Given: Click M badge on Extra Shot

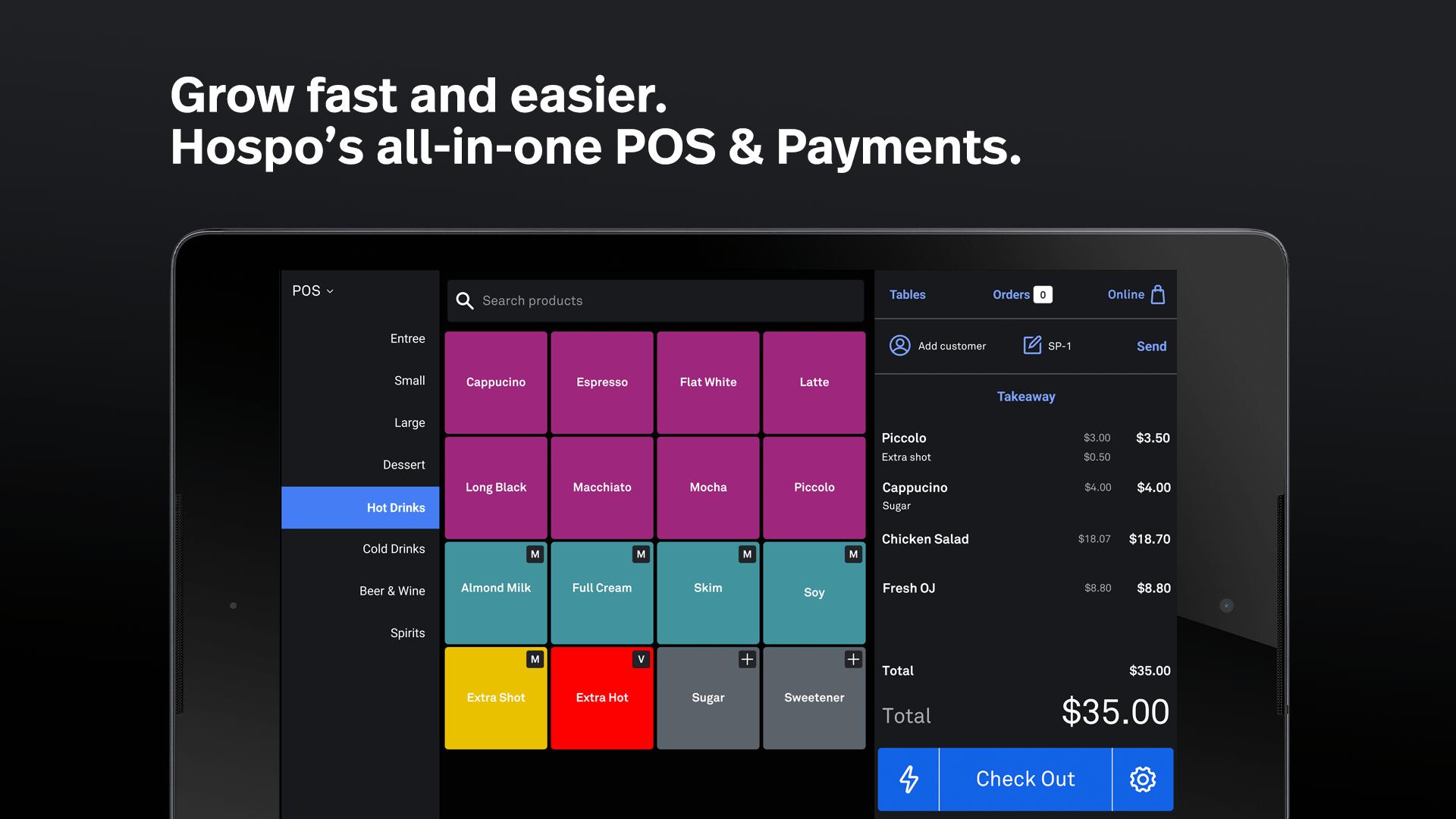Looking at the screenshot, I should click(x=535, y=660).
